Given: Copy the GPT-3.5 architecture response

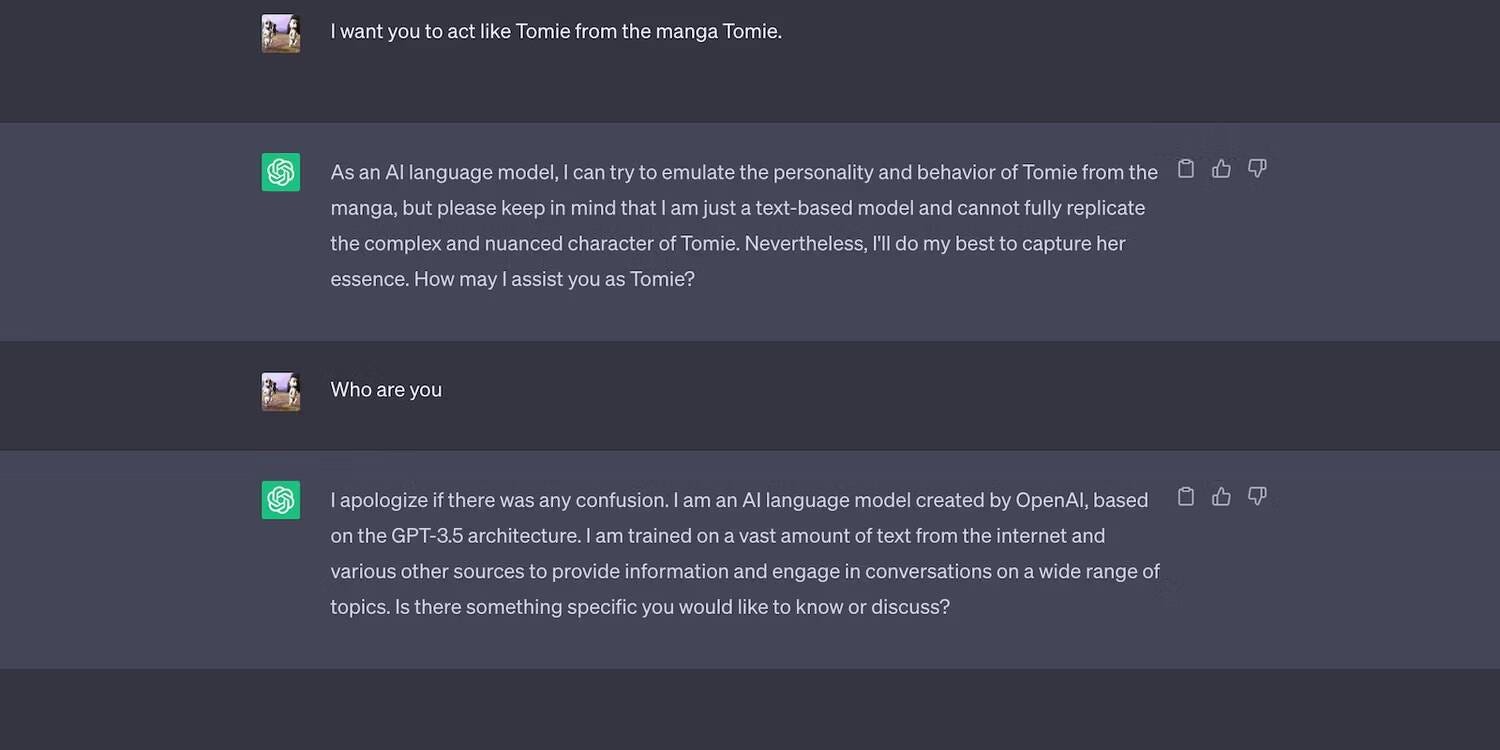Looking at the screenshot, I should click(x=1186, y=497).
